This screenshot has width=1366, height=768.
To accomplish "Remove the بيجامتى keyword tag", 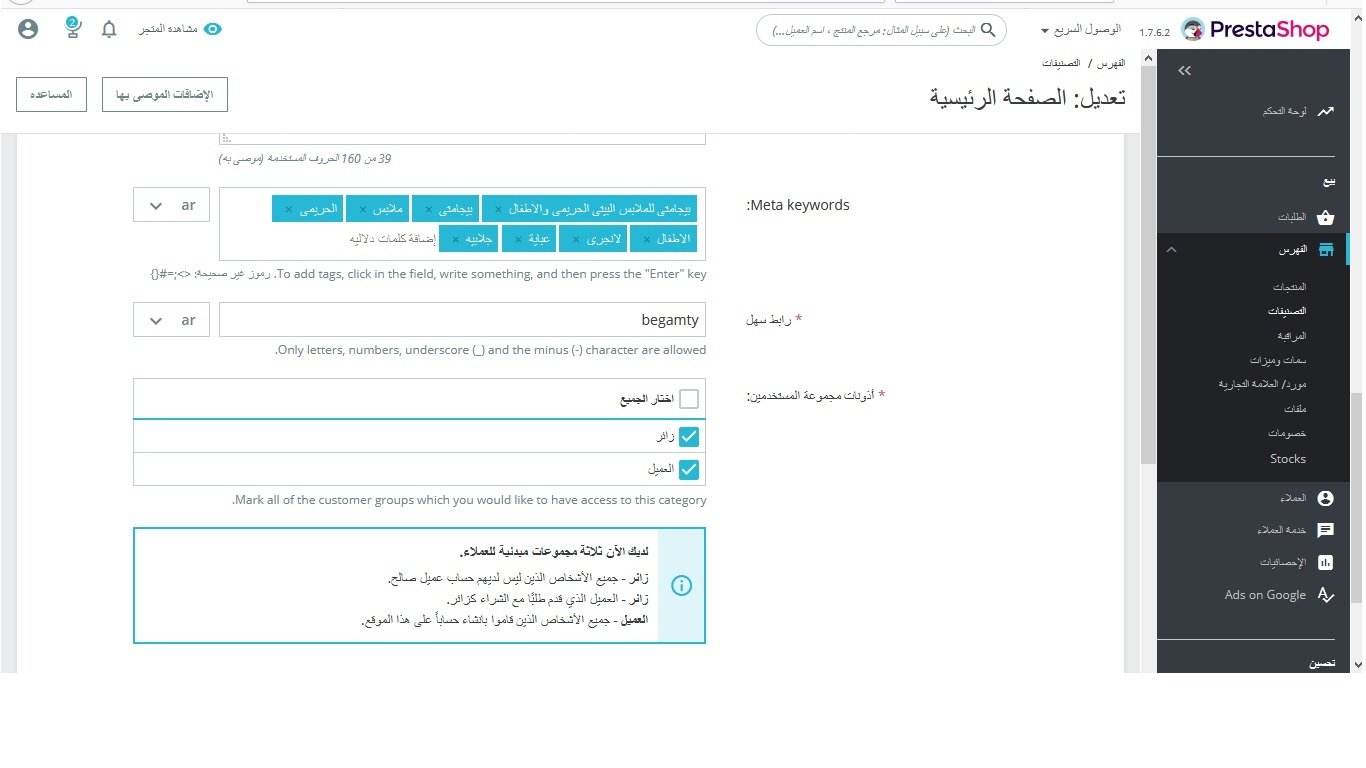I will [428, 209].
